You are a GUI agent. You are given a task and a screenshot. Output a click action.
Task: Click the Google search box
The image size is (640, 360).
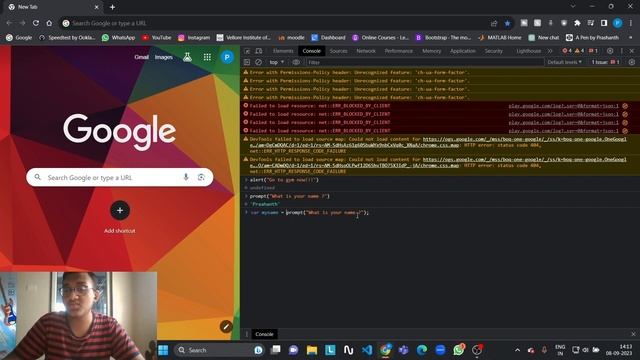120,178
